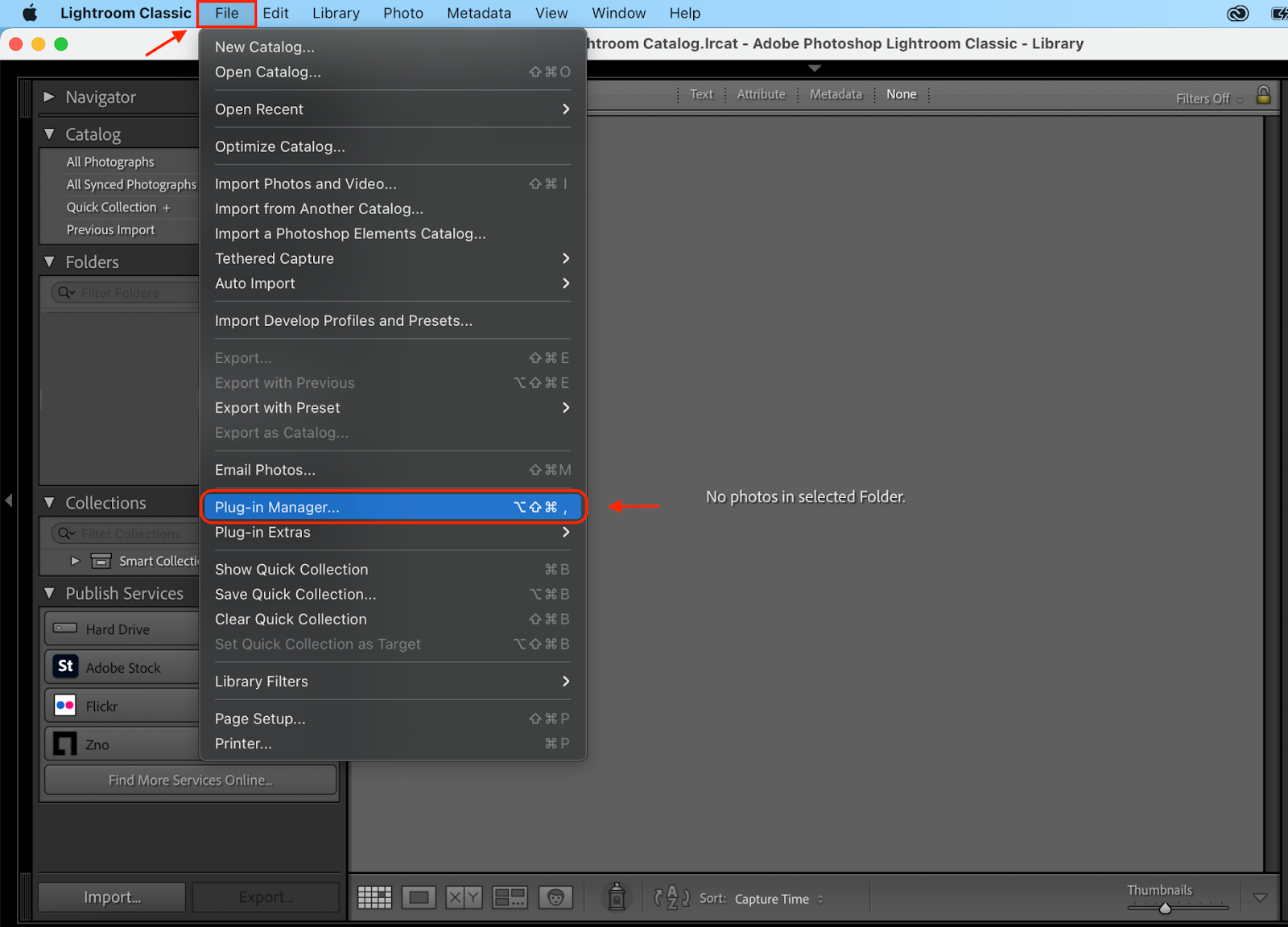Switch to Compare XY view icon
1288x927 pixels.
464,897
